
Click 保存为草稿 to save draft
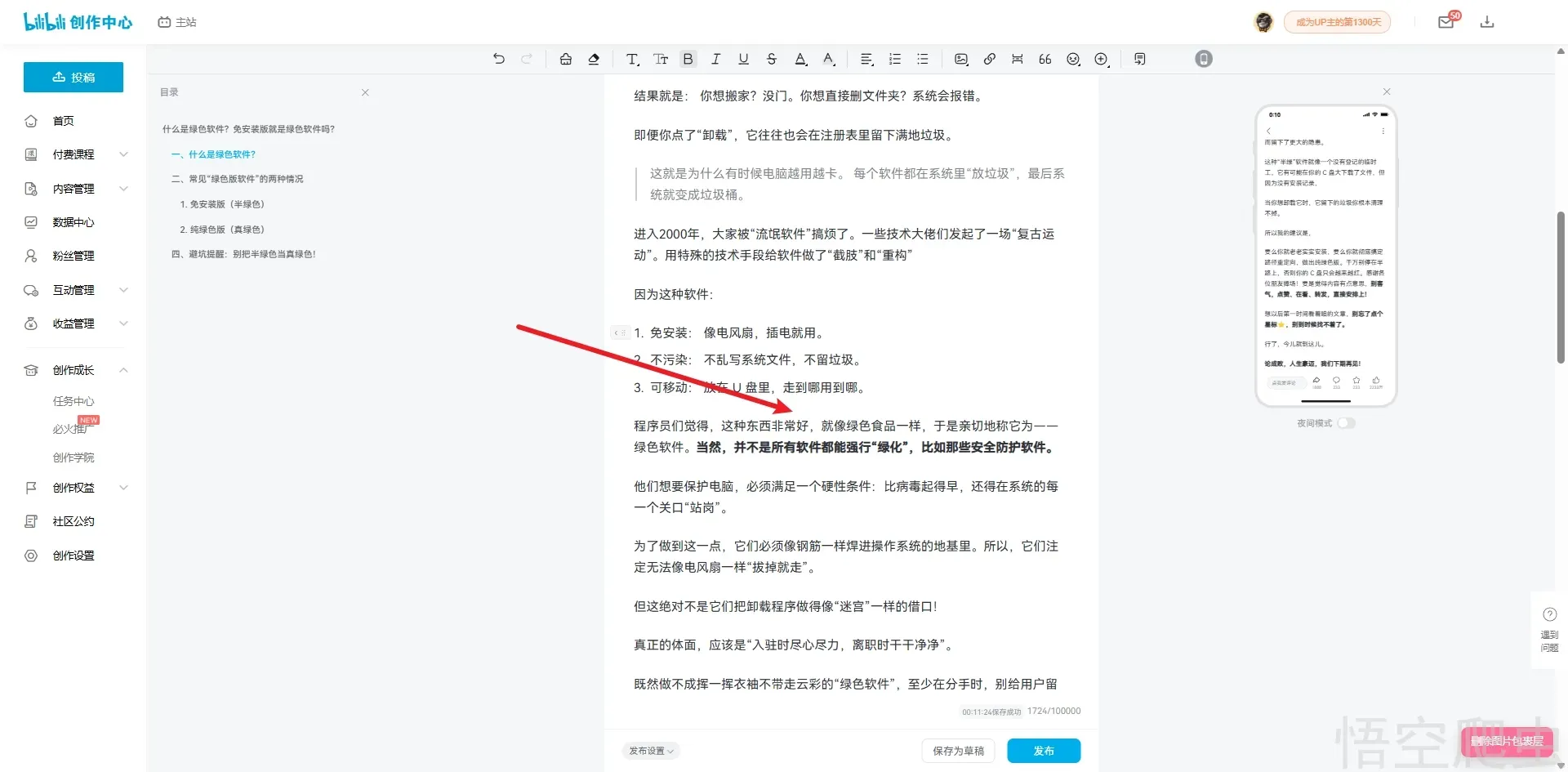[x=958, y=751]
